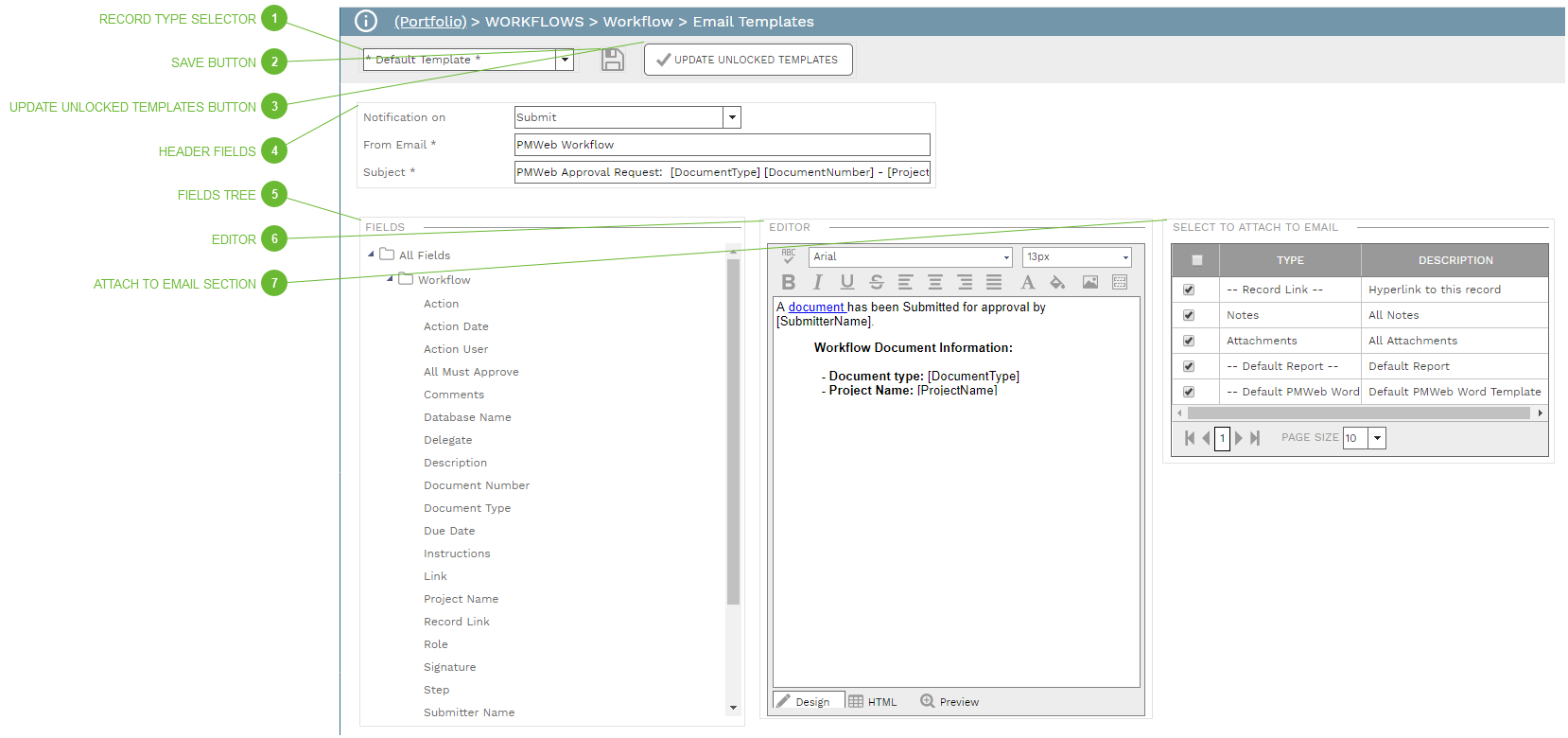
Task: Apply strikethrough formatting in the editor
Action: click(x=877, y=282)
